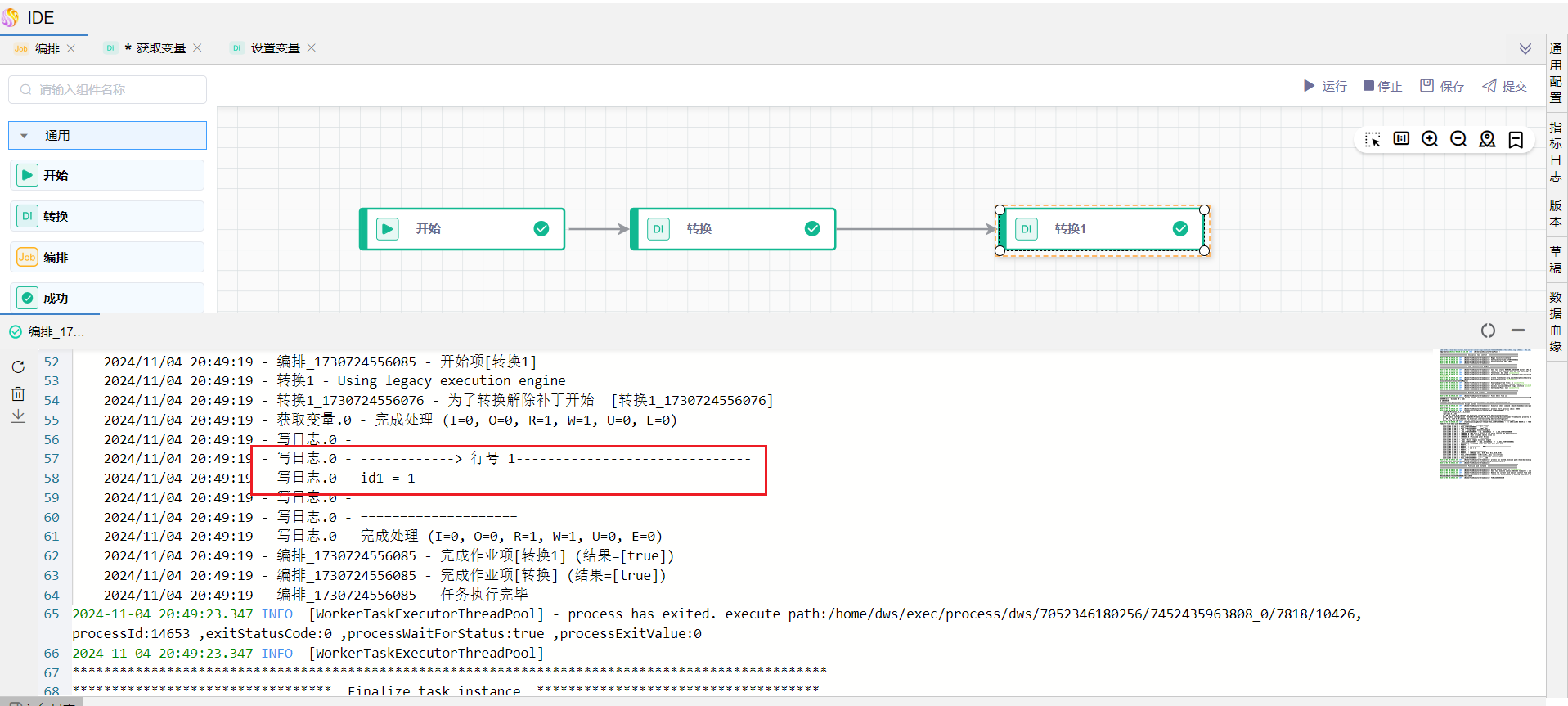Image resolution: width=1568 pixels, height=706 pixels.
Task: Click the 保存 save button
Action: (x=1442, y=86)
